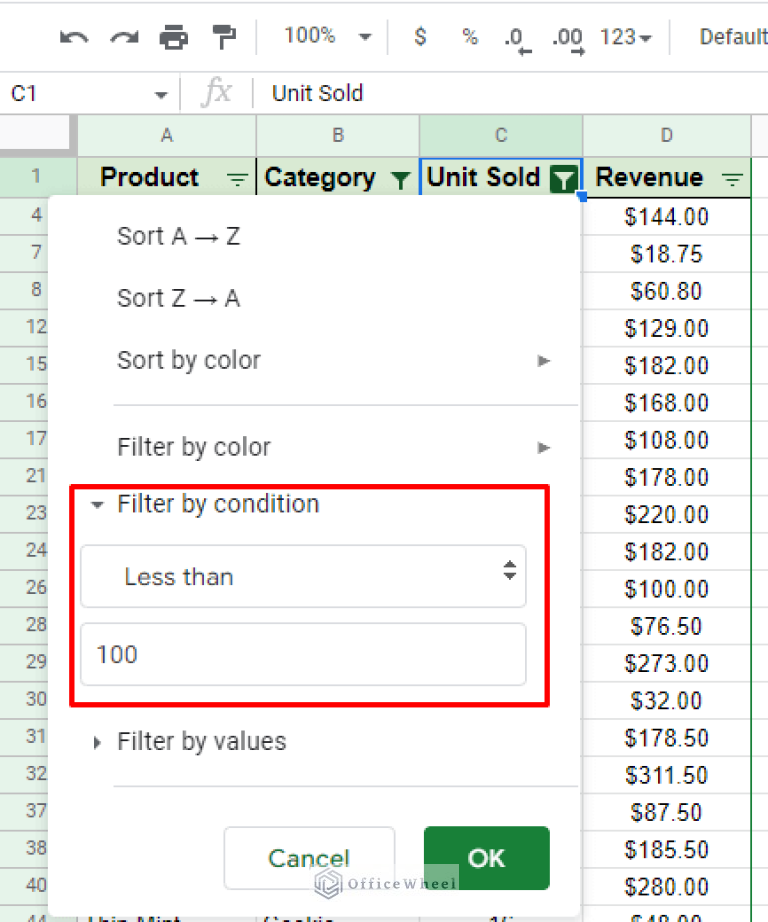The height and width of the screenshot is (922, 768).
Task: Confirm the filter with OK
Action: coord(486,858)
